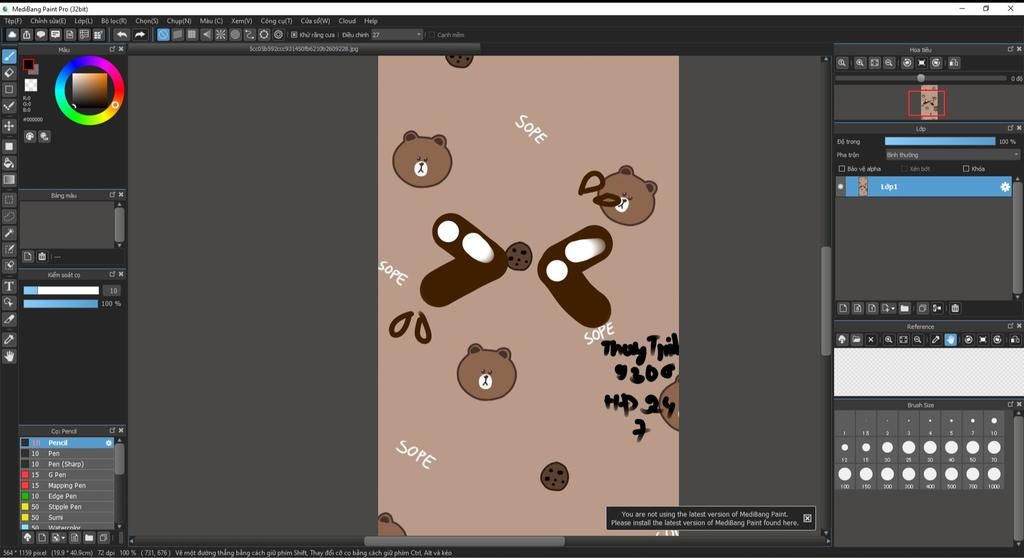
Task: Toggle the hand icon in Reference panel
Action: 950,340
